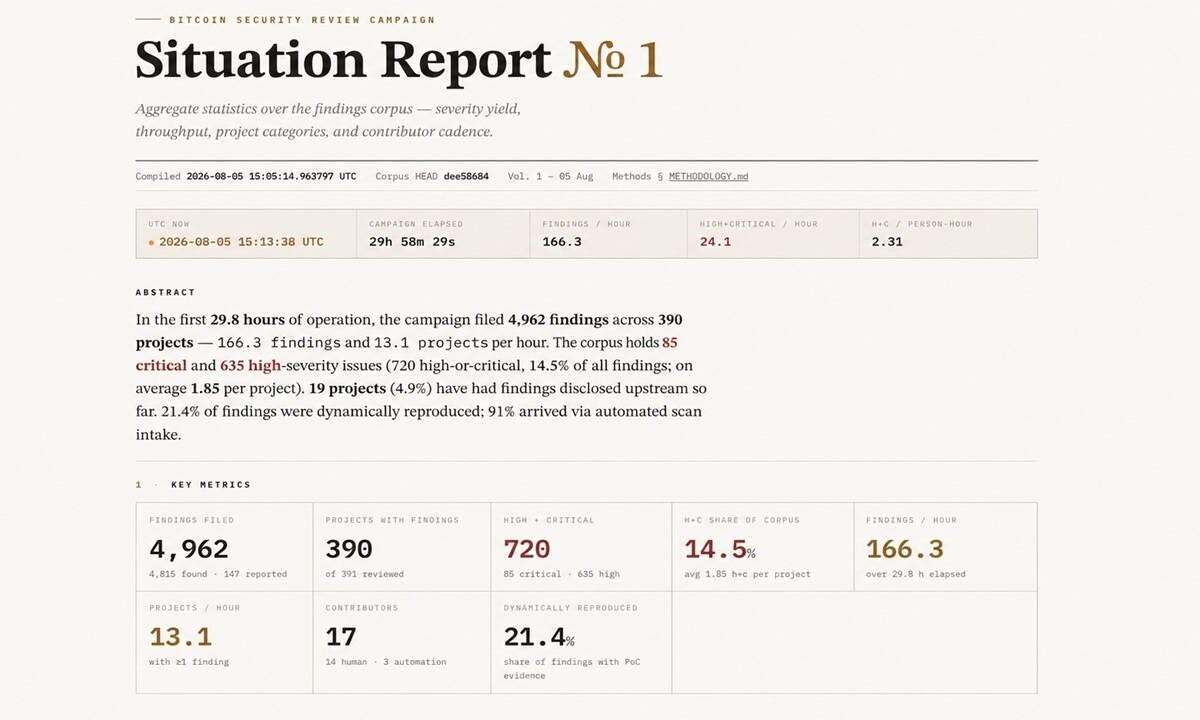
Task: Click the bold 4,962 findings in abstract
Action: pos(558,320)
